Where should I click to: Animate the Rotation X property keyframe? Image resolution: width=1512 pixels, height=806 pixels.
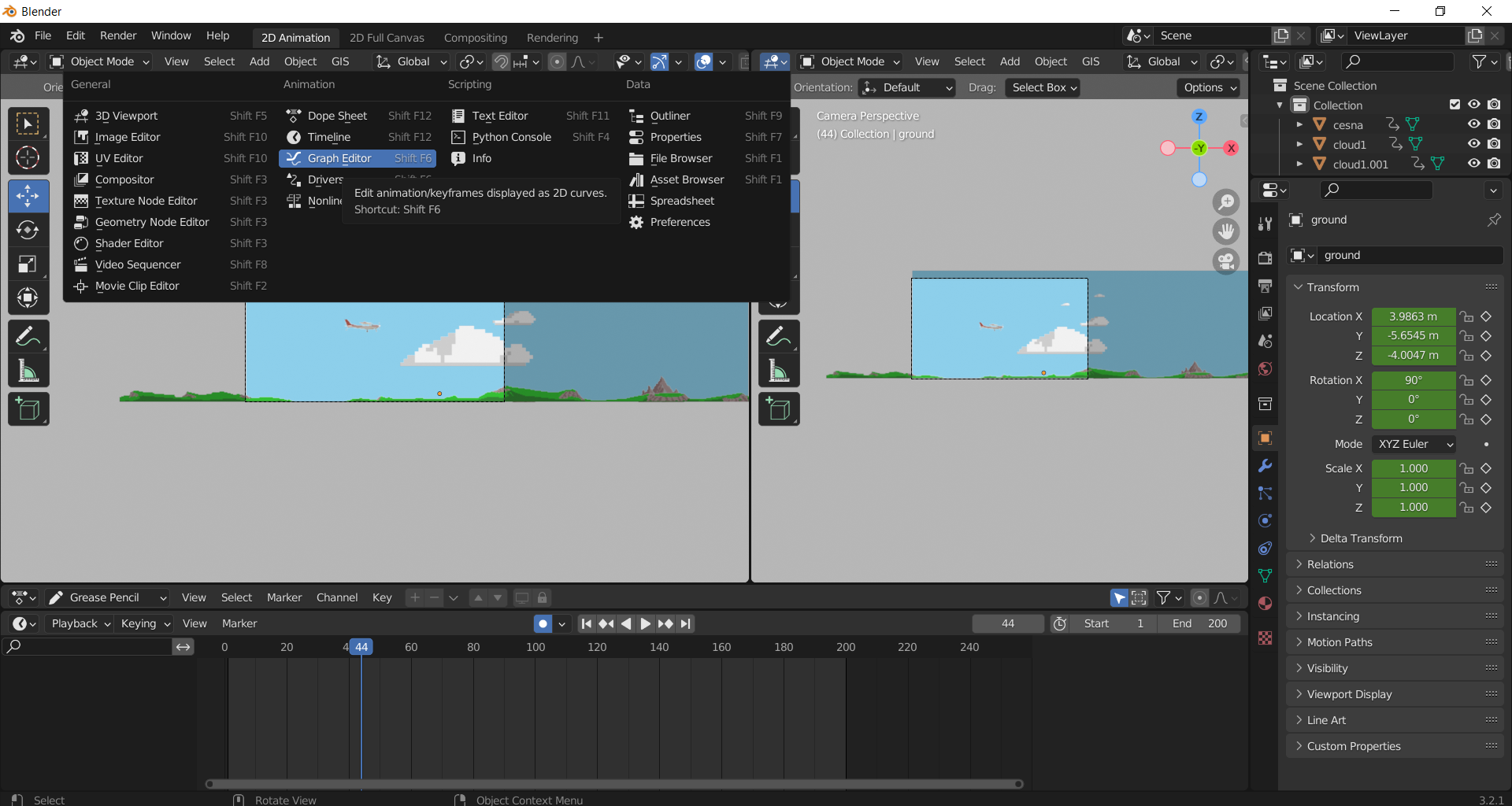(1486, 380)
